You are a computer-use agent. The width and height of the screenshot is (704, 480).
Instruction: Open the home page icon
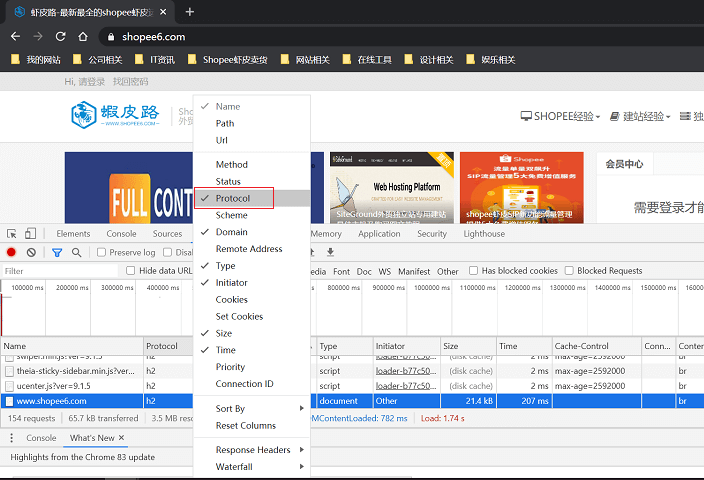83,37
